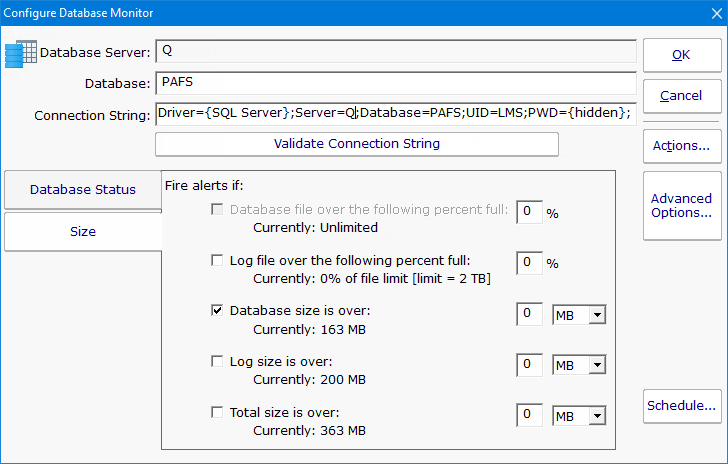This screenshot has height=464, width=728.
Task: Open the Actions dialog
Action: (681, 146)
